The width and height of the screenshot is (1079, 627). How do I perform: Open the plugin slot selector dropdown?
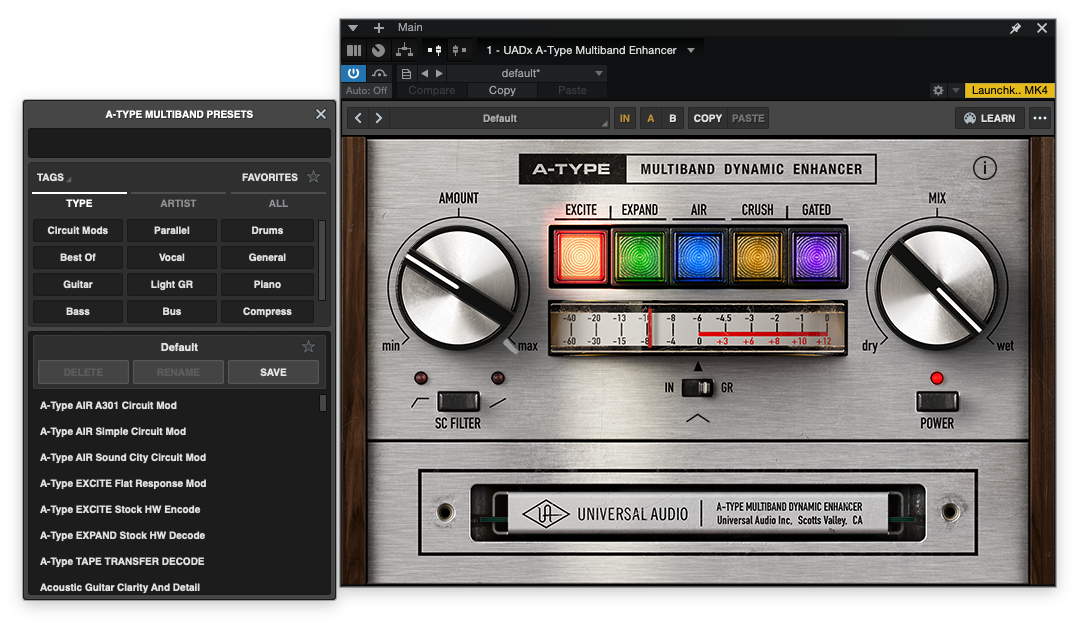590,50
